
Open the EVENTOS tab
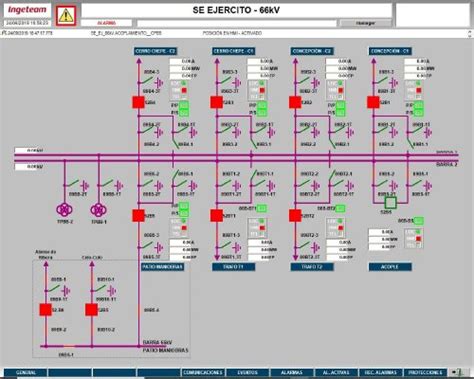pos(247,372)
